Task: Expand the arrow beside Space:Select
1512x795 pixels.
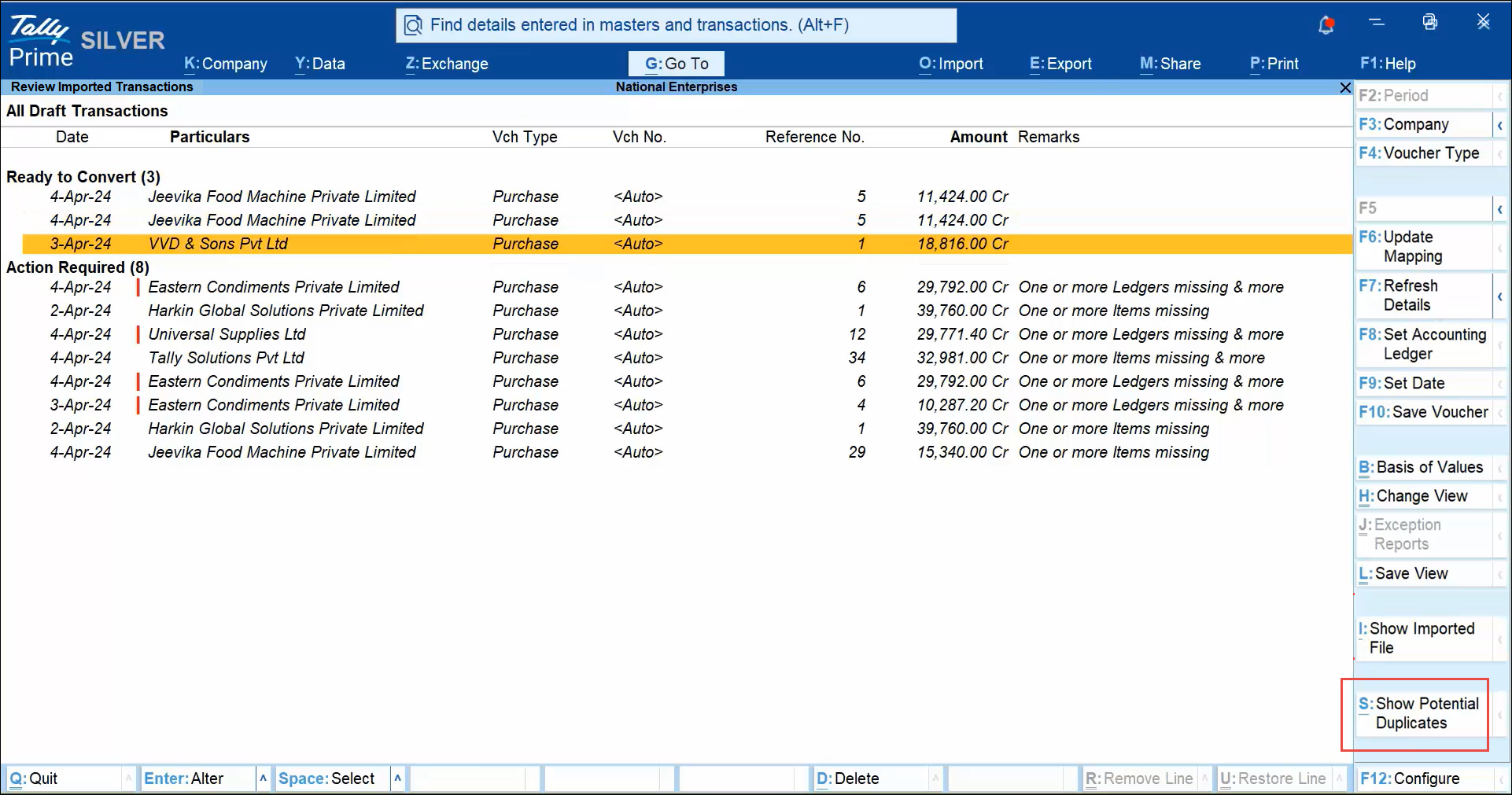Action: point(398,778)
